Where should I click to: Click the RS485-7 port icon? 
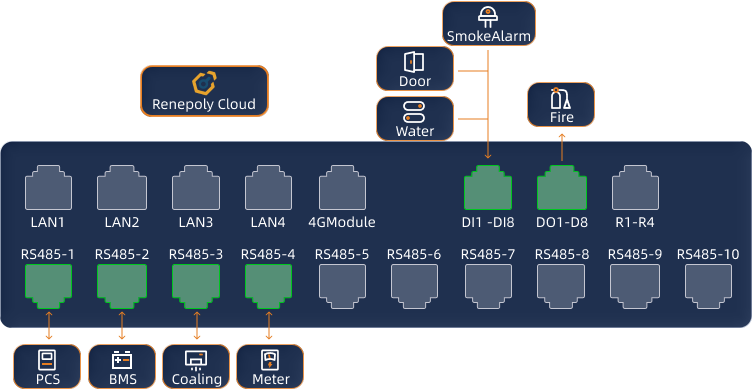(x=488, y=286)
